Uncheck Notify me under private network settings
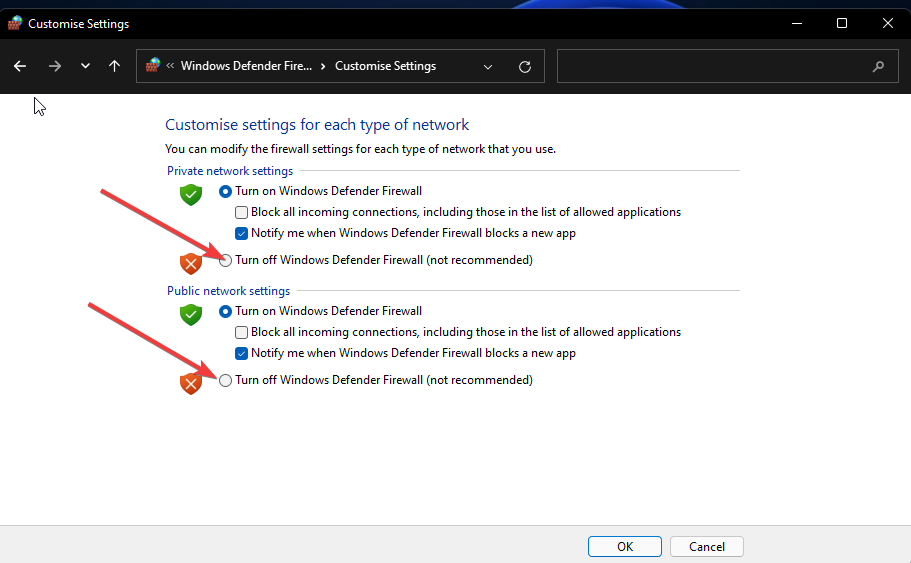 tap(241, 234)
